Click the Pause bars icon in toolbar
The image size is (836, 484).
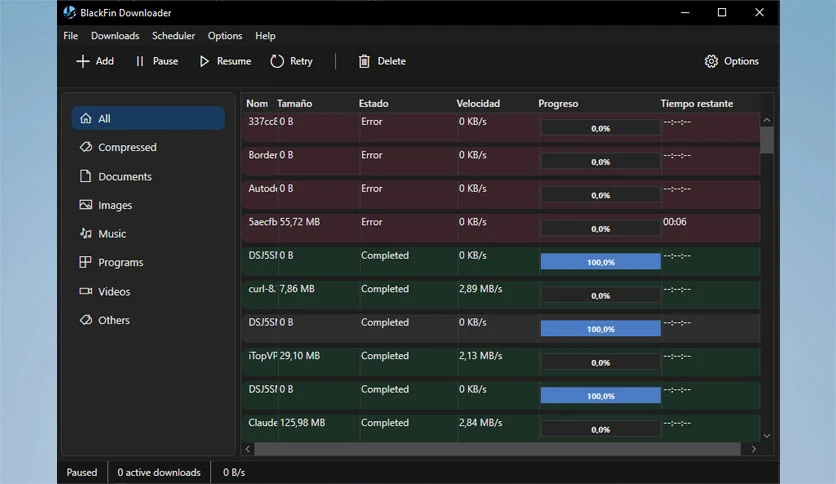(x=140, y=61)
